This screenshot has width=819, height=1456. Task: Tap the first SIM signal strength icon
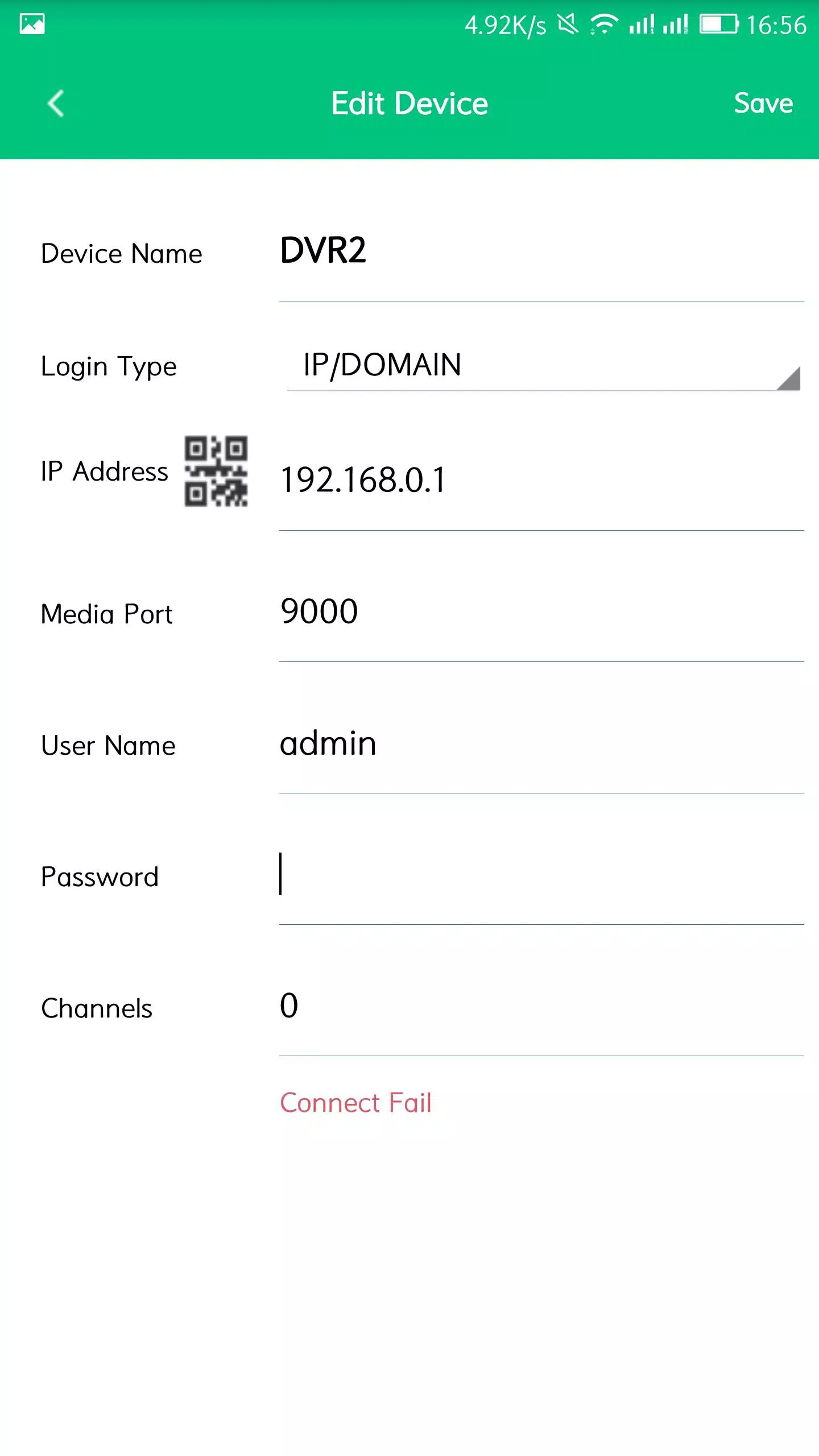642,24
